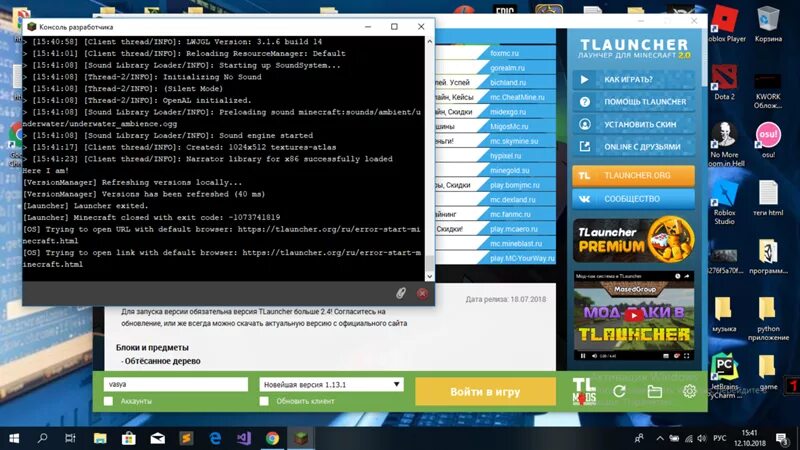Click the question mark icon beside ПОМОЩЬ TLAUNCHER
The height and width of the screenshot is (450, 800).
[585, 102]
